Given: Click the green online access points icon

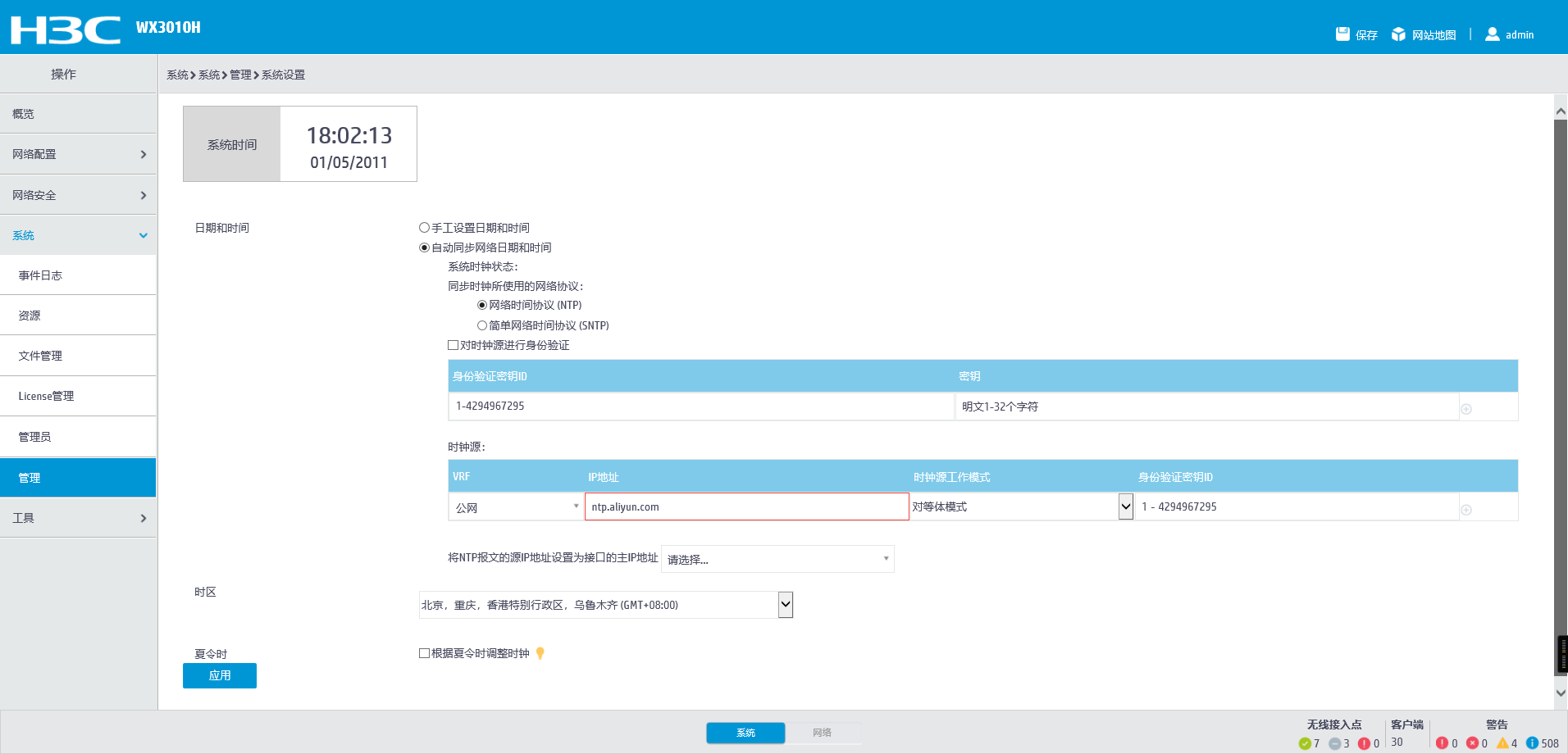Looking at the screenshot, I should 1305,743.
